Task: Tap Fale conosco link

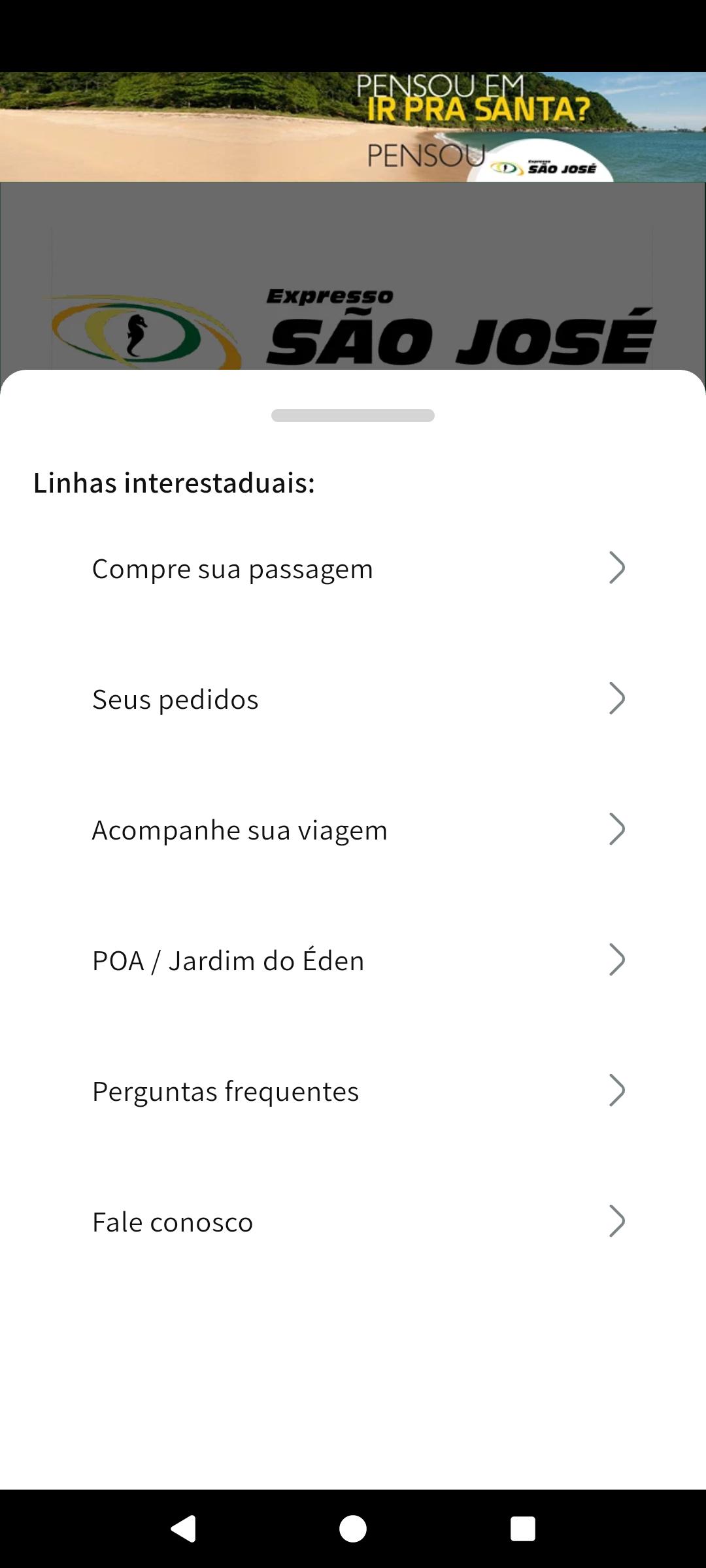Action: click(173, 1222)
